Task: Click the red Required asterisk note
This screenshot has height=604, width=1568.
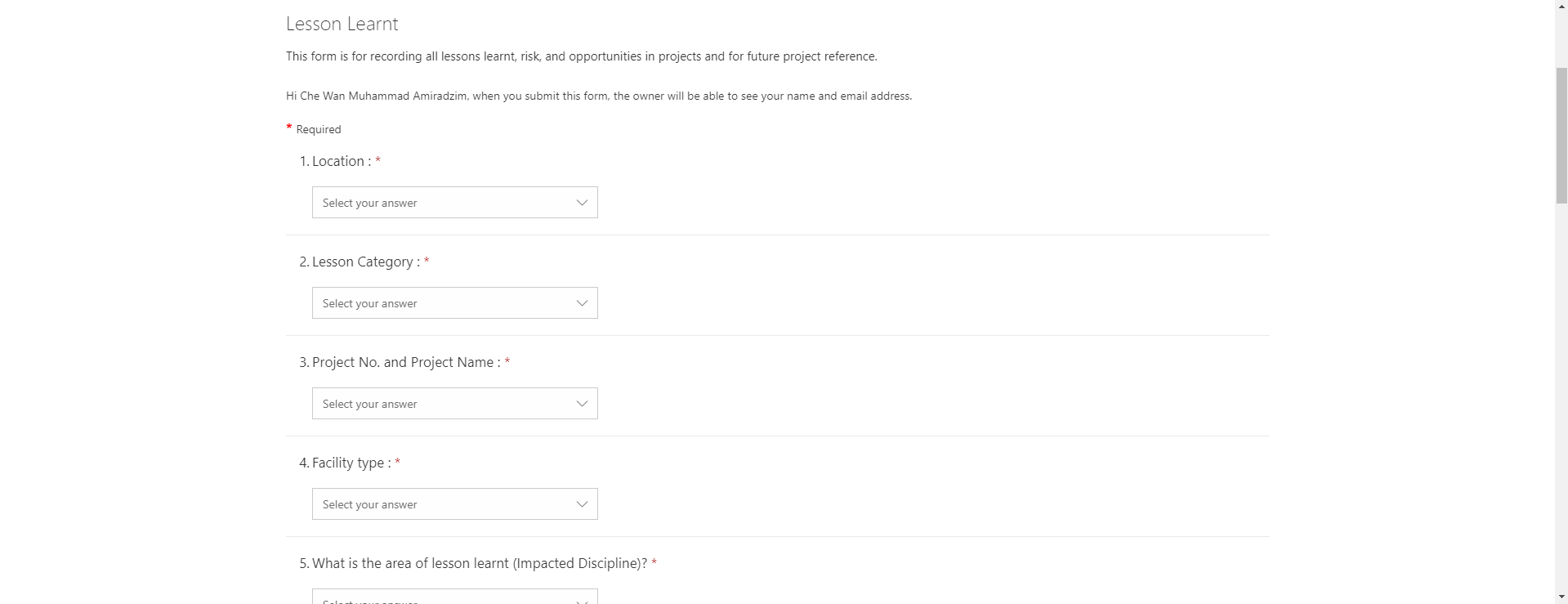Action: (x=314, y=128)
